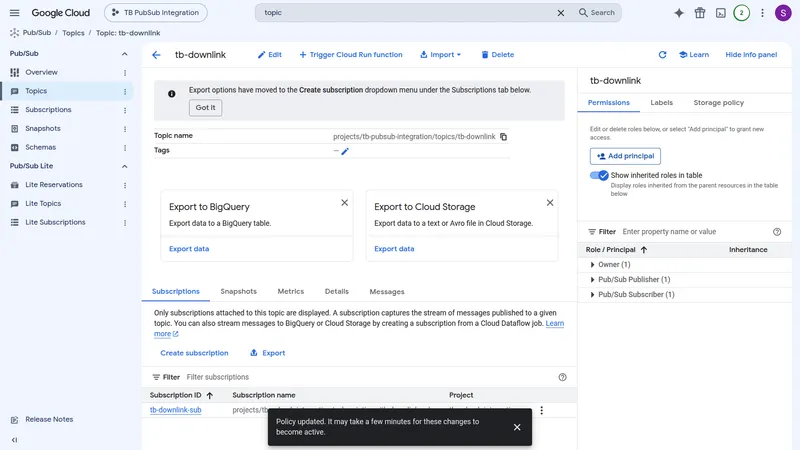The height and width of the screenshot is (450, 800).
Task: Open the Labels tab in info panel
Action: point(661,103)
